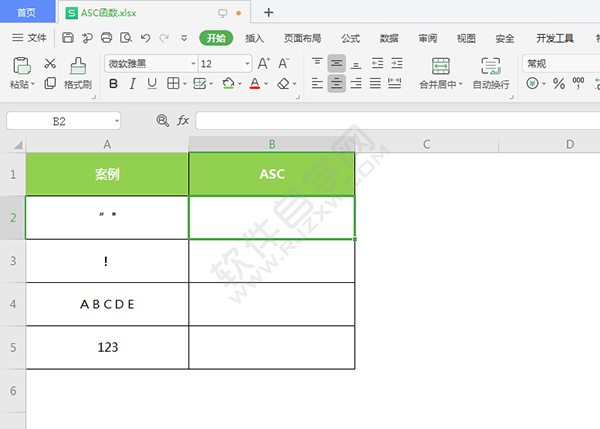Image resolution: width=600 pixels, height=429 pixels.
Task: Align cell content to top
Action: 317,63
